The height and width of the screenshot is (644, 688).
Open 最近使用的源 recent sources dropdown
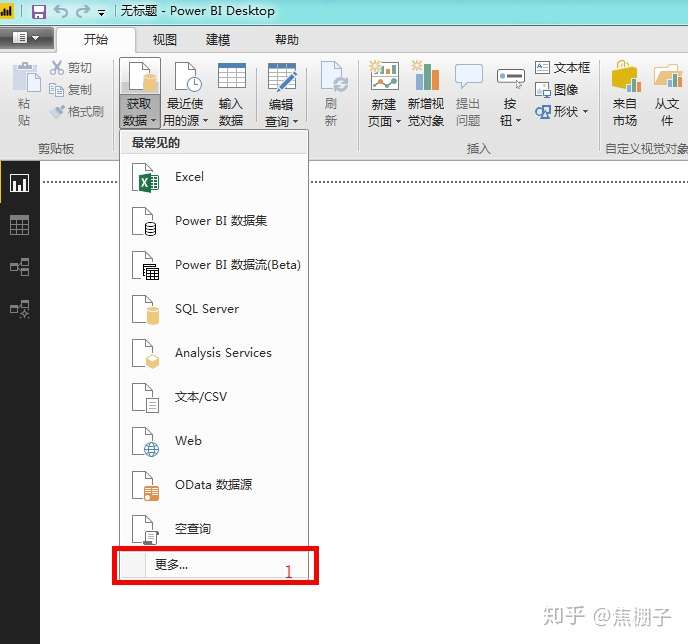pyautogui.click(x=186, y=94)
